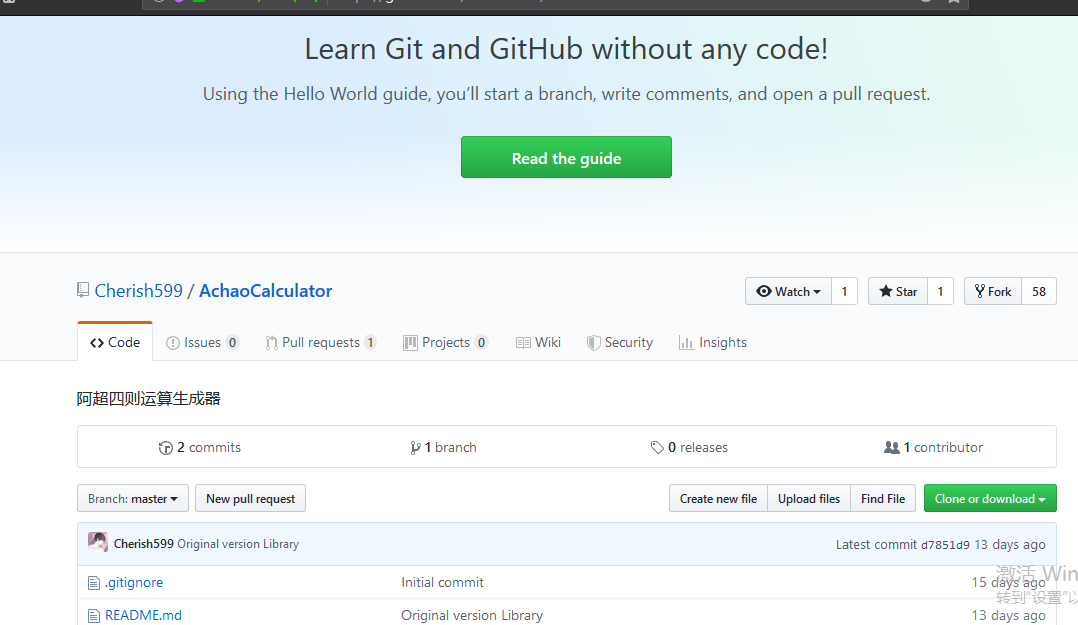The image size is (1078, 625).
Task: Select the Code tab
Action: (115, 342)
